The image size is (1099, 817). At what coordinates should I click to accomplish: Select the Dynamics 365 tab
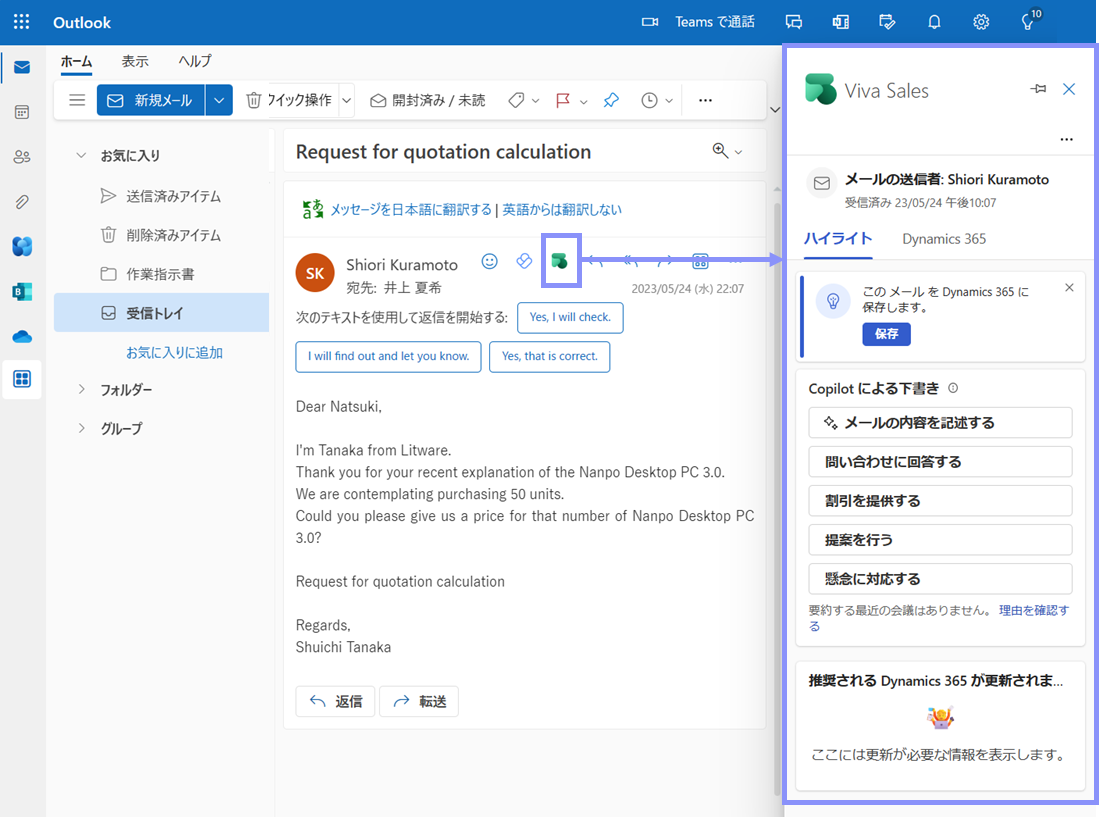[943, 239]
